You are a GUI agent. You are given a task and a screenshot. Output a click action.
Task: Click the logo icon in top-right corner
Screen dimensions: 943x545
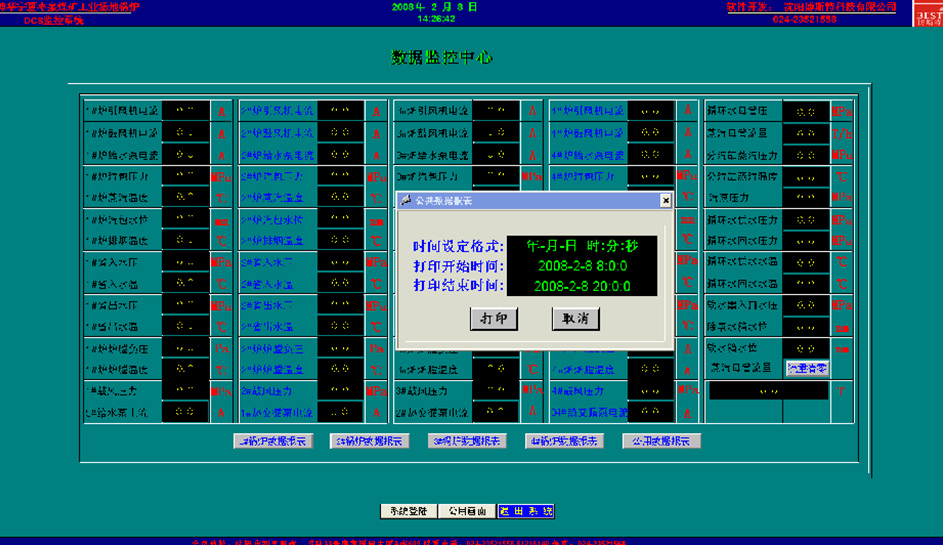coord(927,15)
